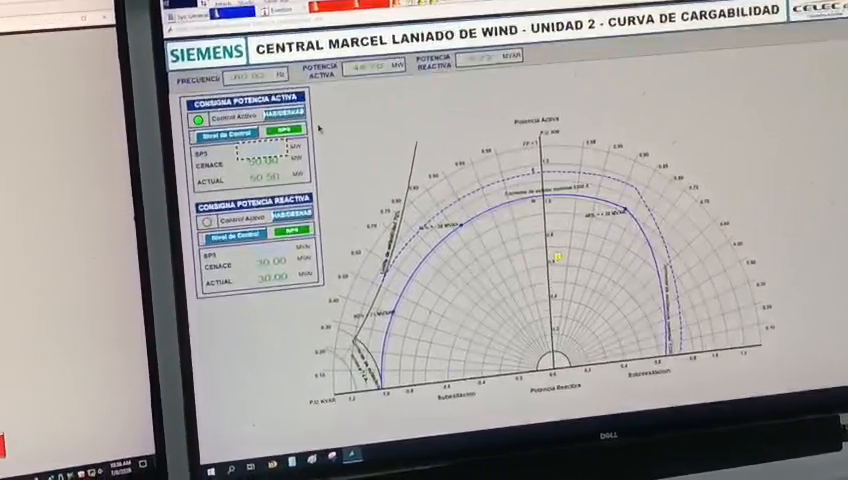The height and width of the screenshot is (480, 848).
Task: Click HAB/DESHAB in Consigna Potencia Activa
Action: pyautogui.click(x=284, y=113)
